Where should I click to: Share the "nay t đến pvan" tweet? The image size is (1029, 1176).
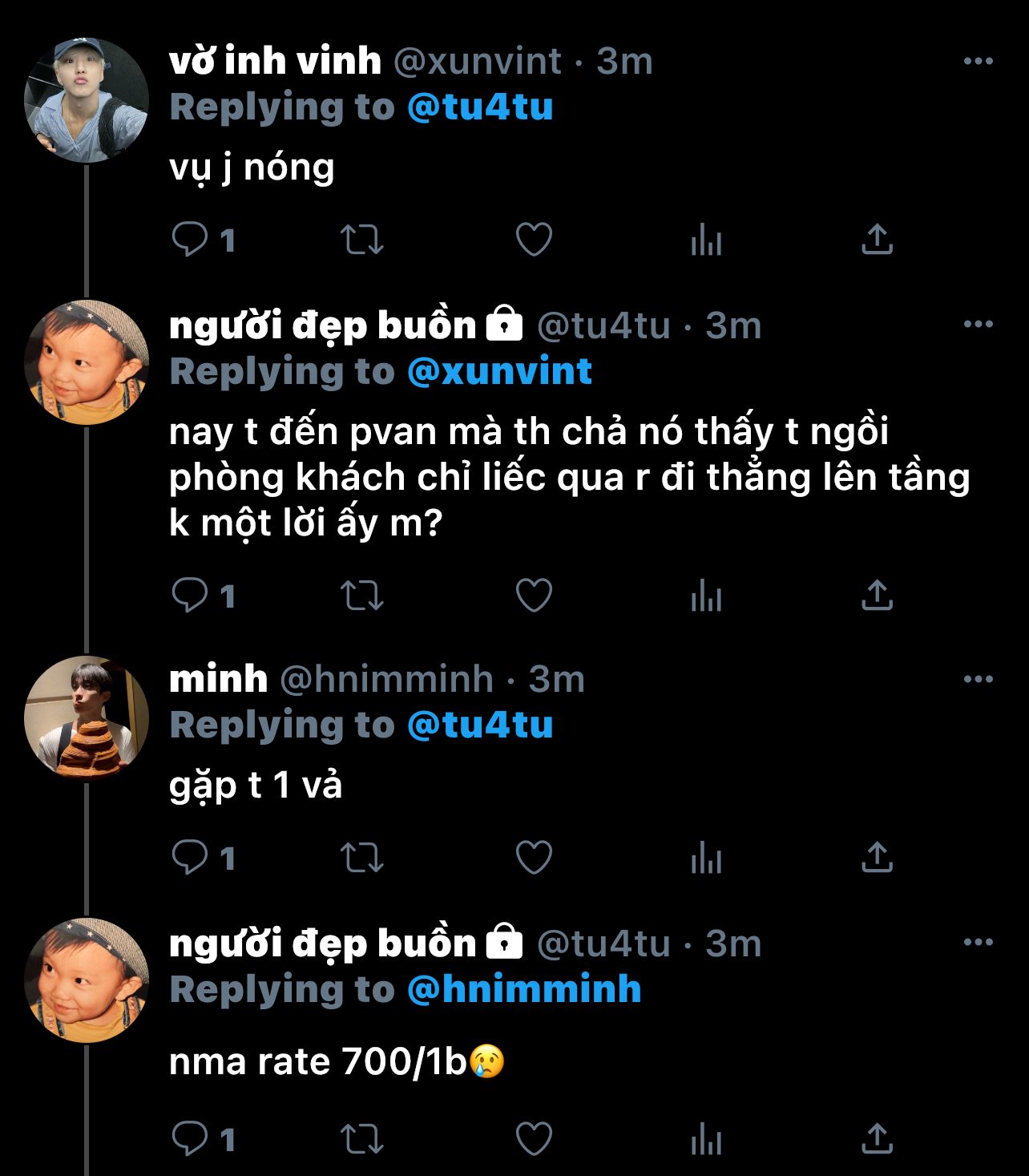point(877,596)
